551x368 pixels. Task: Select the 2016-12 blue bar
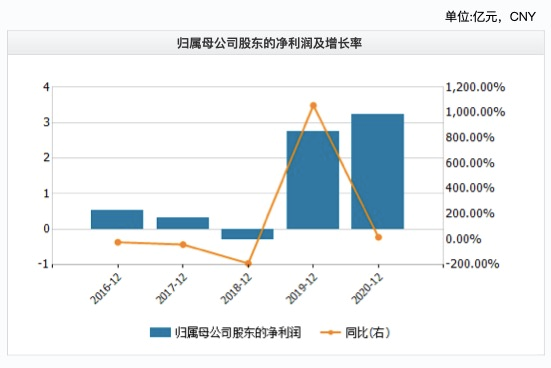click(117, 219)
